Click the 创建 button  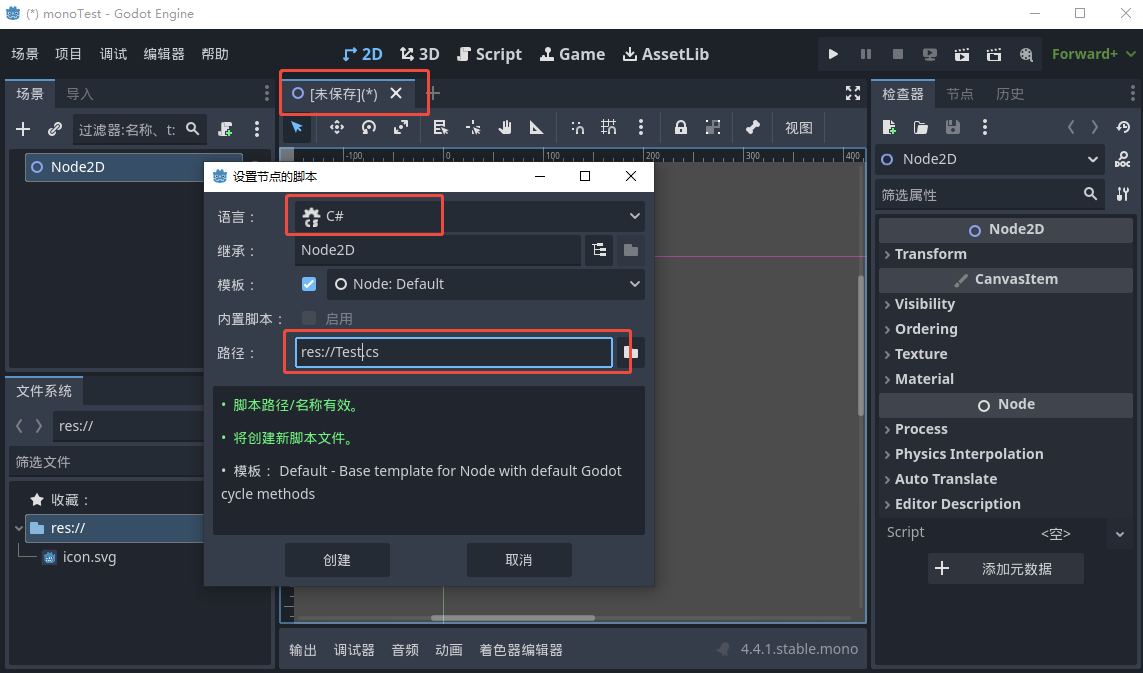click(337, 560)
